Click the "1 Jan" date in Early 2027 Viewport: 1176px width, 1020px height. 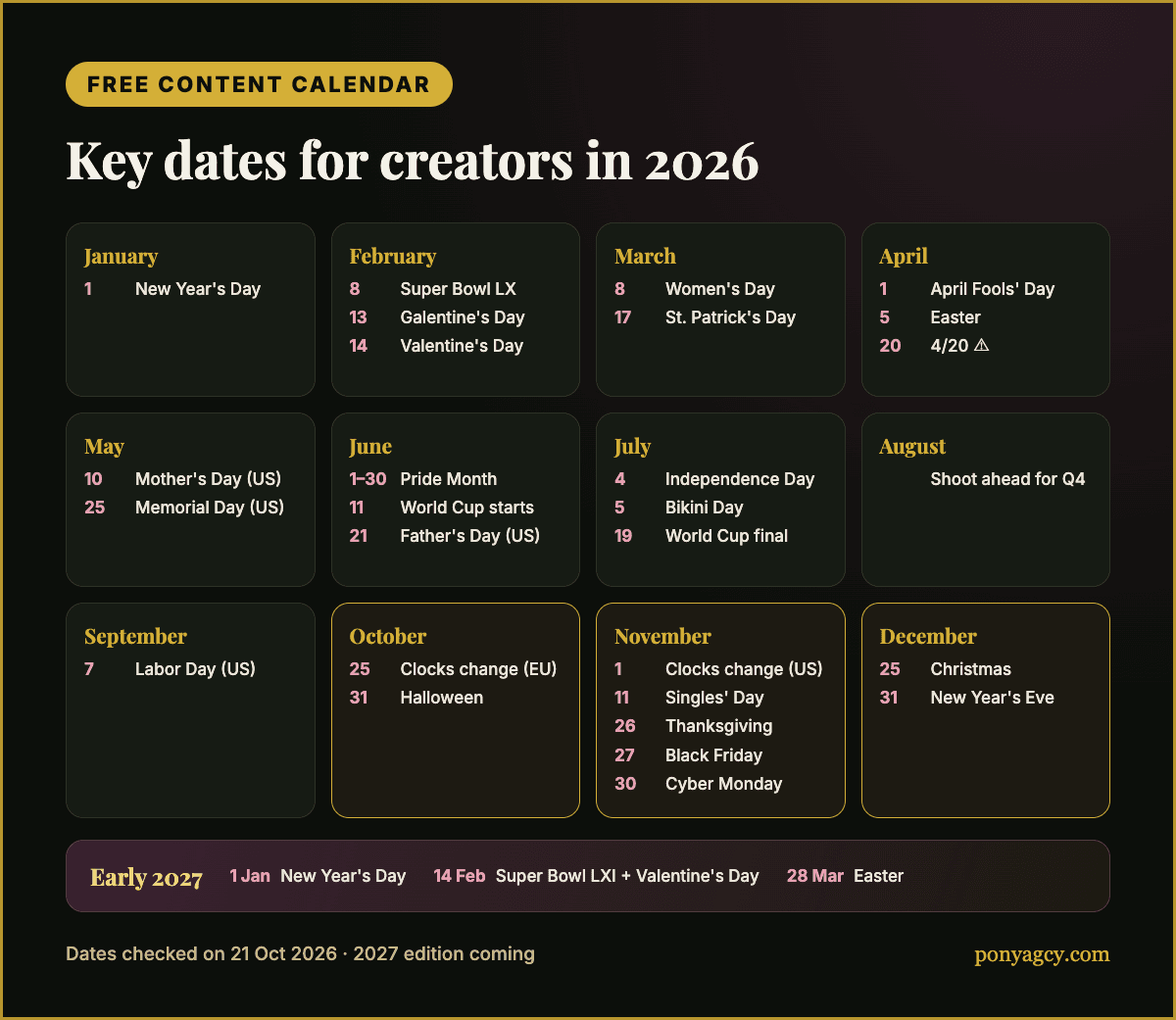click(x=250, y=876)
